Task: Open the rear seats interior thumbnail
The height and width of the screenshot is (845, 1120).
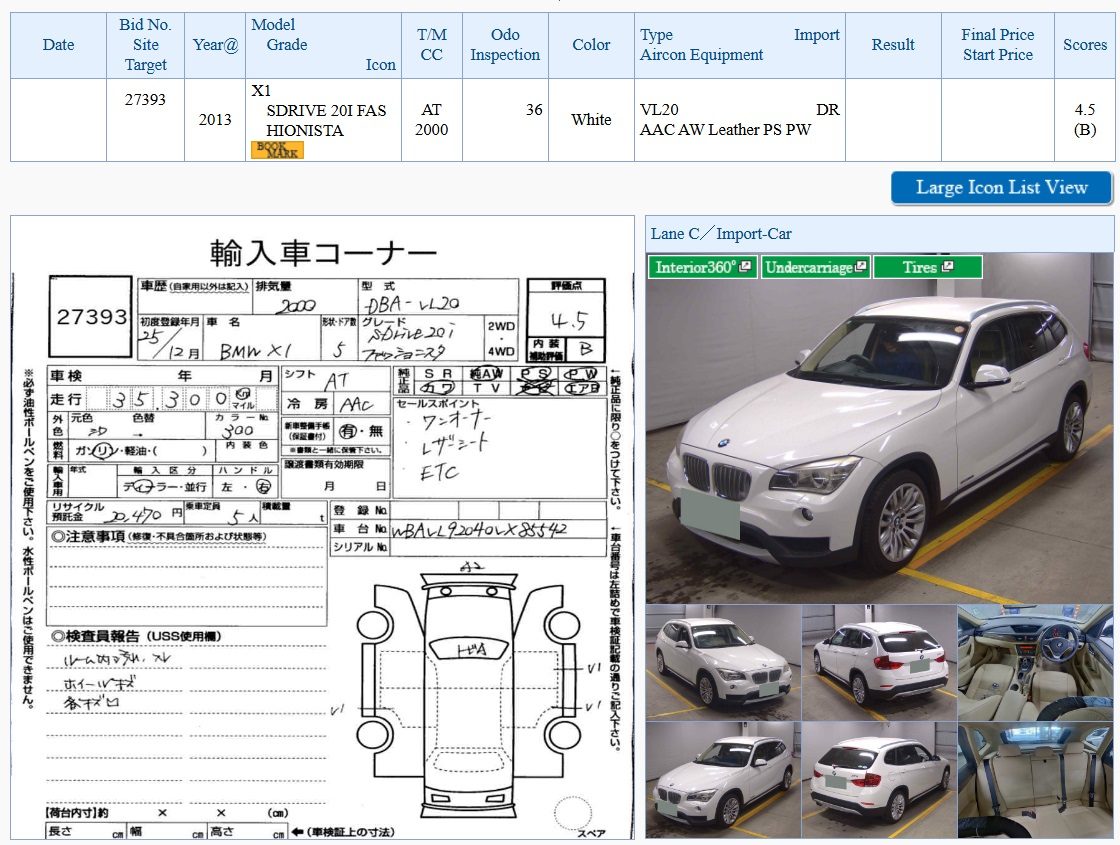Action: [1035, 780]
